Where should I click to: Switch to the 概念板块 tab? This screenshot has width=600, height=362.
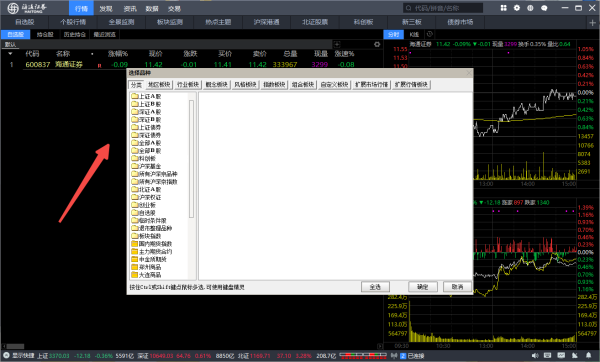(217, 85)
